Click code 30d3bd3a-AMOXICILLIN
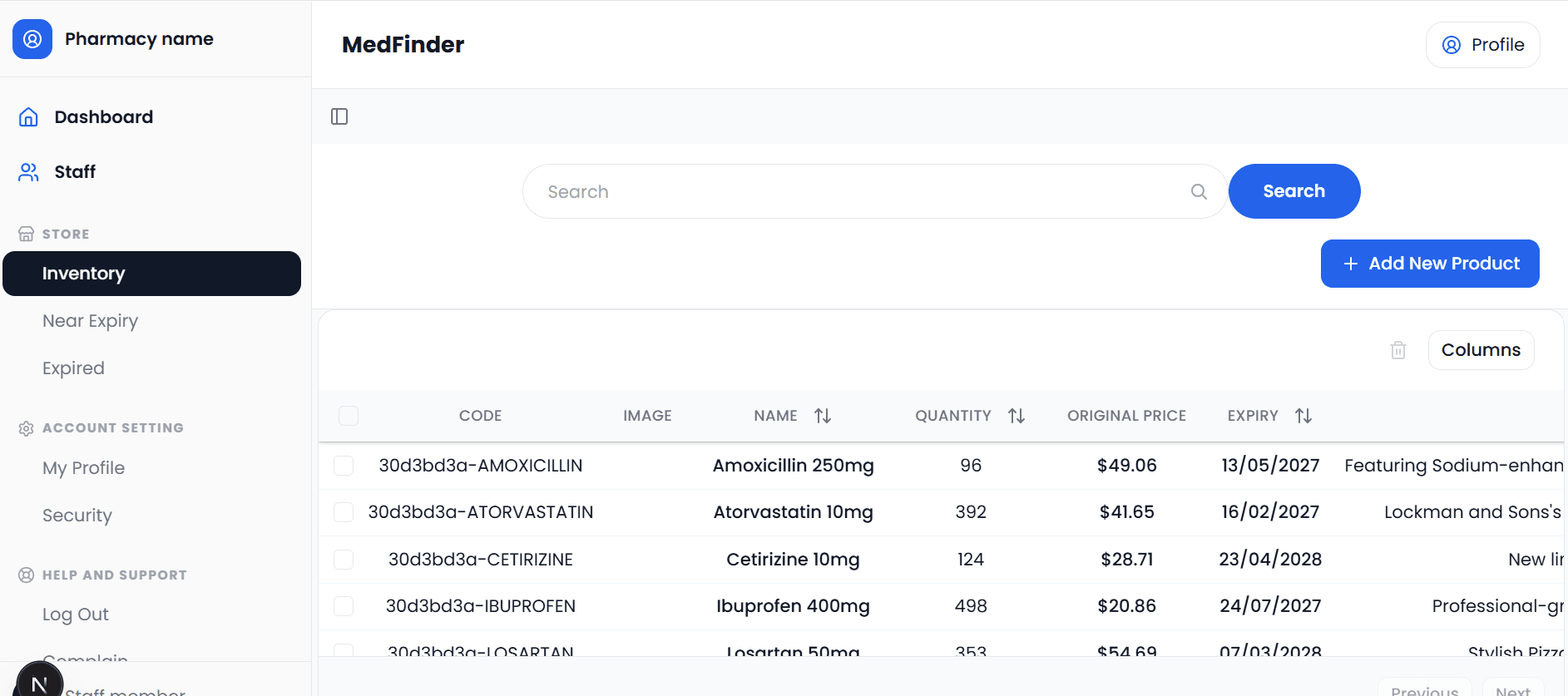The image size is (1568, 696). 481,466
